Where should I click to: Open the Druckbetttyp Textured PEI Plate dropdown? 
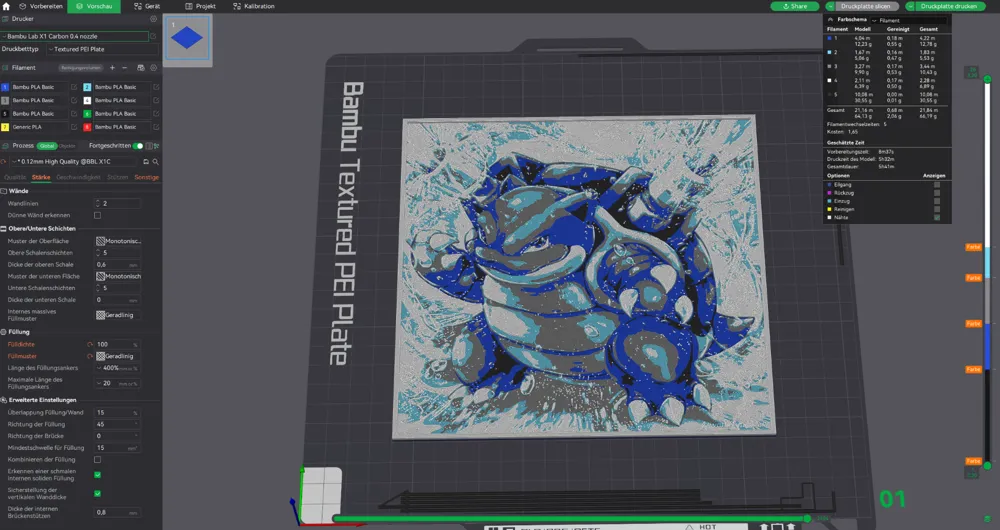(x=102, y=49)
